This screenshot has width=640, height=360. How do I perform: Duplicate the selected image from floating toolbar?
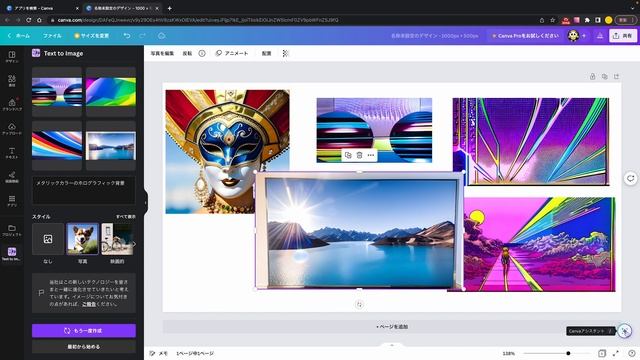(348, 155)
